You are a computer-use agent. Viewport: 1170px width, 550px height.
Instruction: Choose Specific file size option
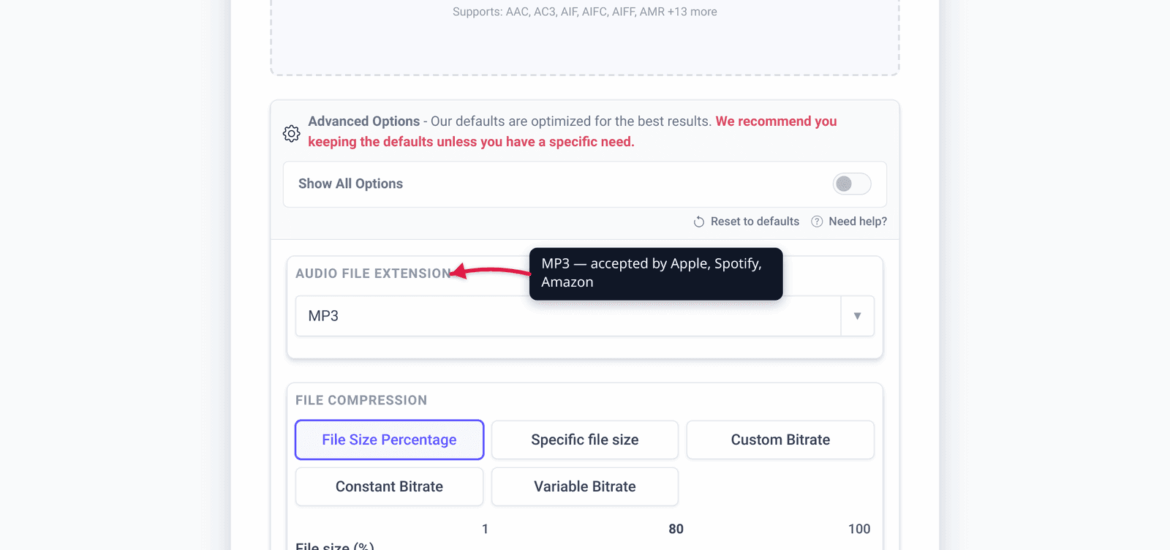coord(585,440)
